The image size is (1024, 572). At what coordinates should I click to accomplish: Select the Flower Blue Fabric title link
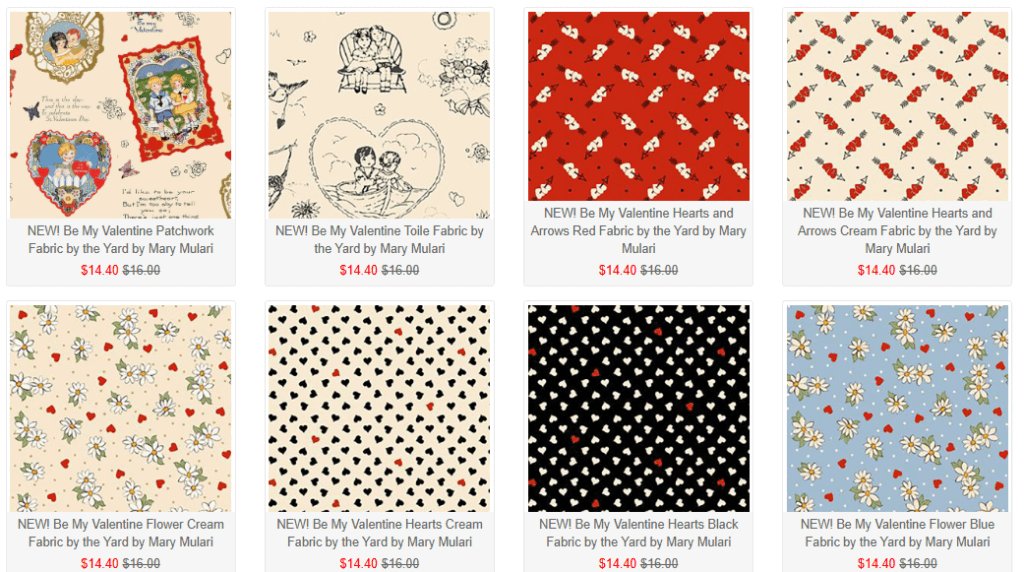tap(897, 533)
